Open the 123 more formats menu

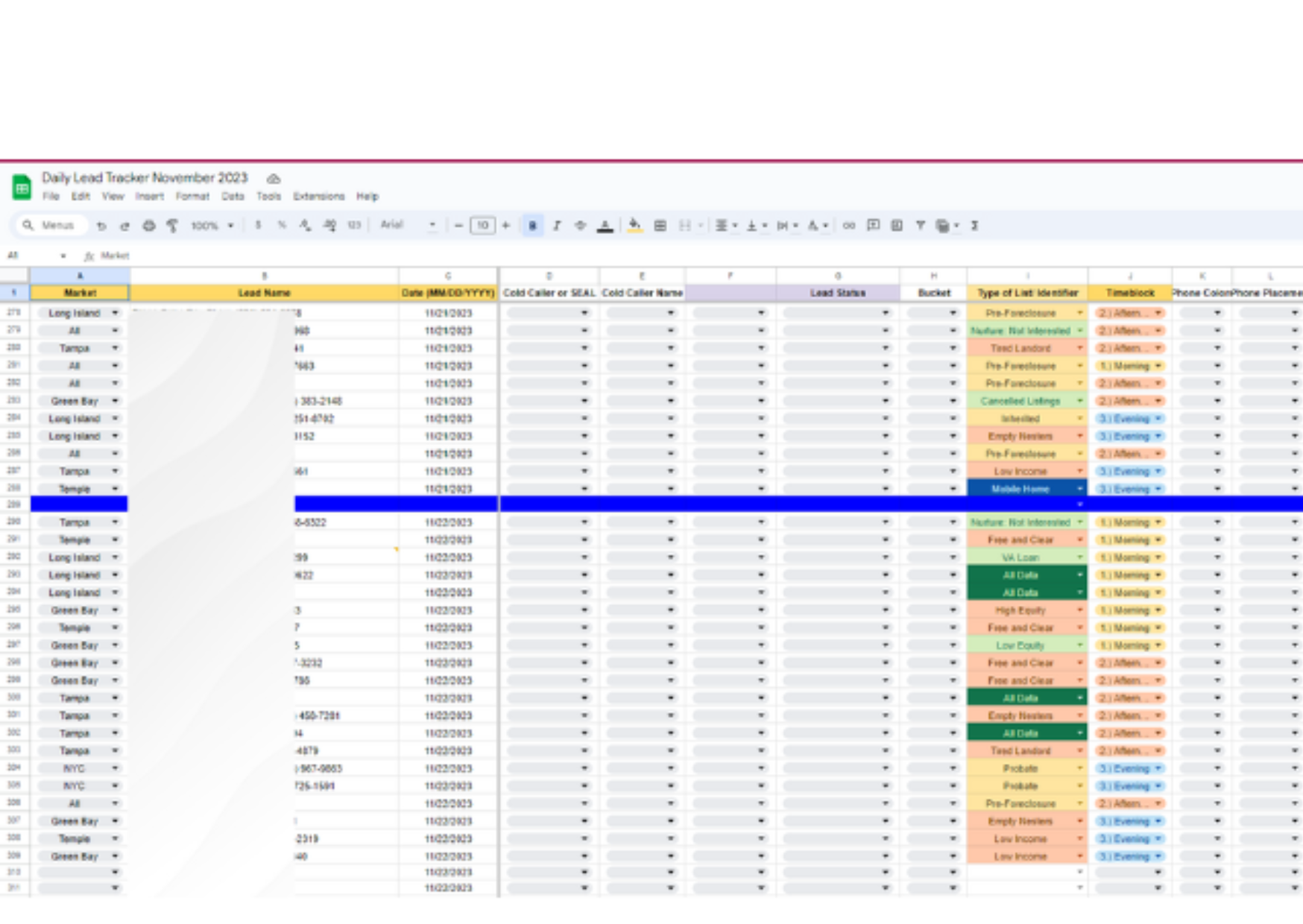(x=354, y=225)
